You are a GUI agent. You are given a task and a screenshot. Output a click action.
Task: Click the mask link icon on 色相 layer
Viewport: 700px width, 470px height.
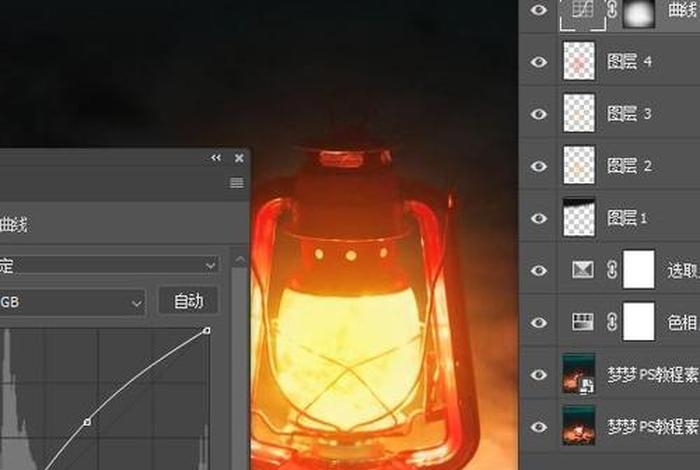612,322
